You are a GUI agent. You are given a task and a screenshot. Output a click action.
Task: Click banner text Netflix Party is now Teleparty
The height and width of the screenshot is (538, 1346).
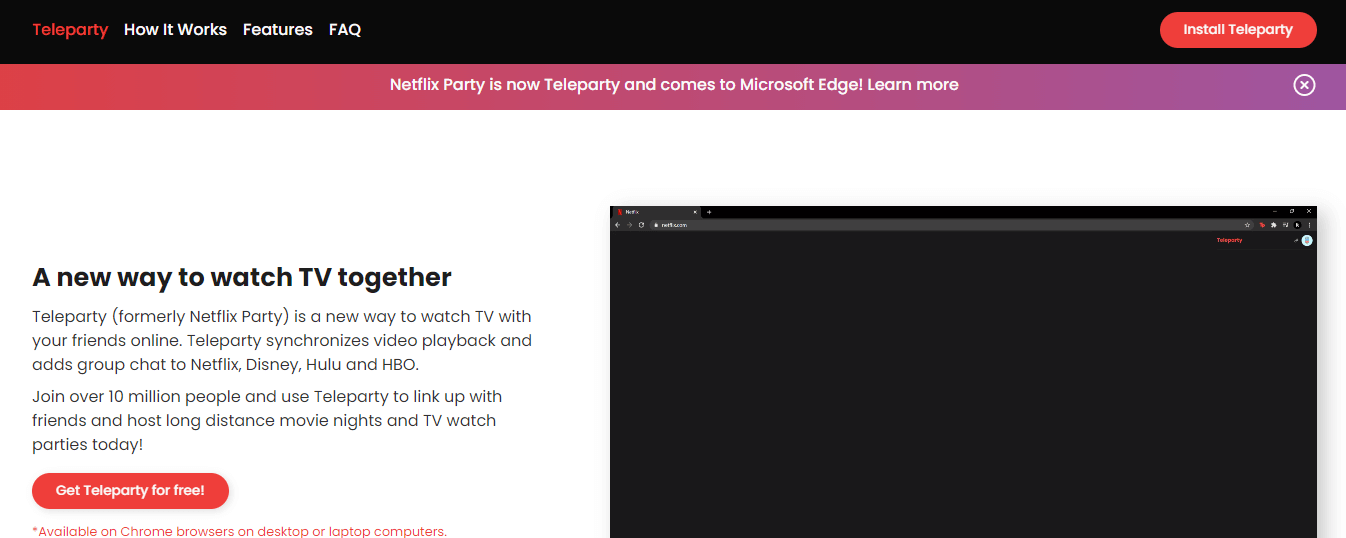click(505, 85)
